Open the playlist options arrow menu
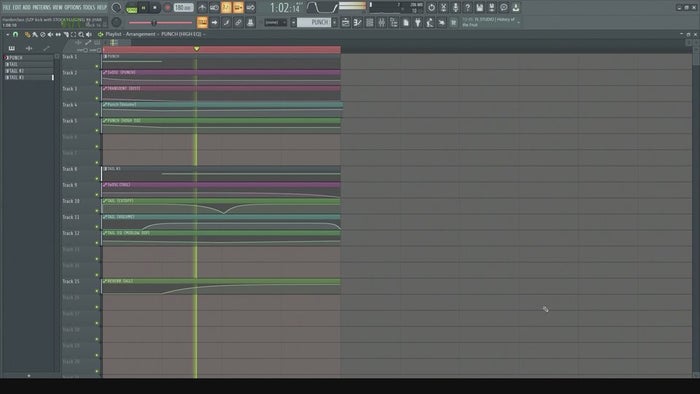Viewport: 700px width, 394px height. [x=8, y=34]
